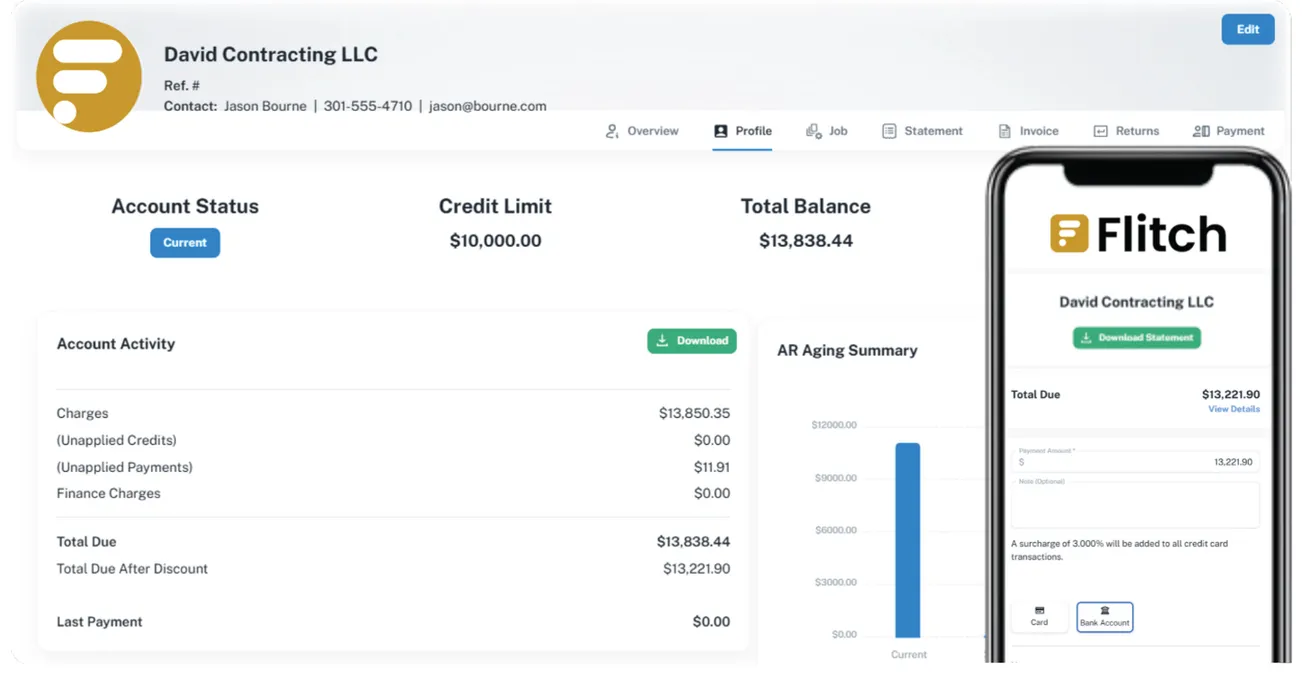The image size is (1304, 677).
Task: Click the blue Current bar in AR Aging Summary
Action: click(908, 540)
